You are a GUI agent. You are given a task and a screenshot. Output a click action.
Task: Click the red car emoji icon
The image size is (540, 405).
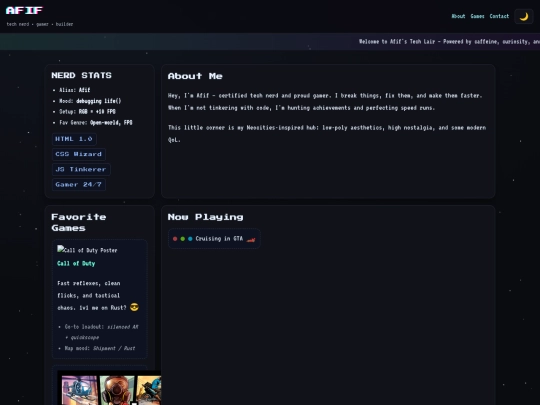(251, 239)
